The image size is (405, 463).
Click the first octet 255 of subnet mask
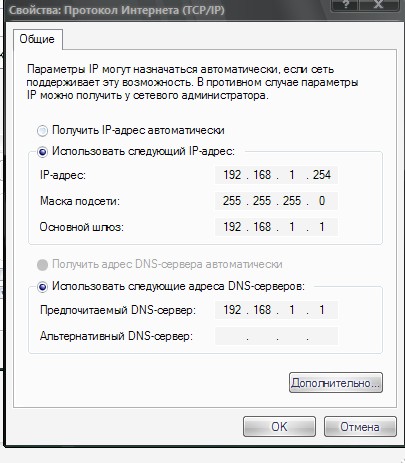[x=232, y=201]
